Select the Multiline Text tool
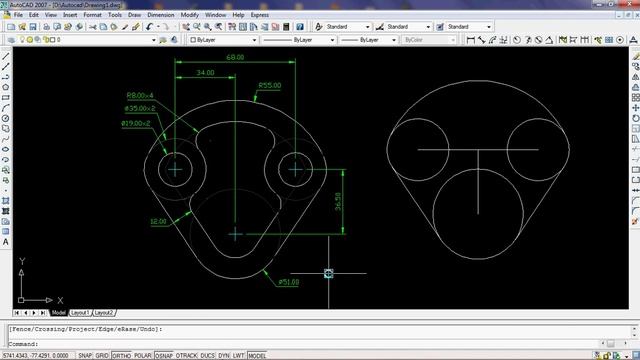 6,242
